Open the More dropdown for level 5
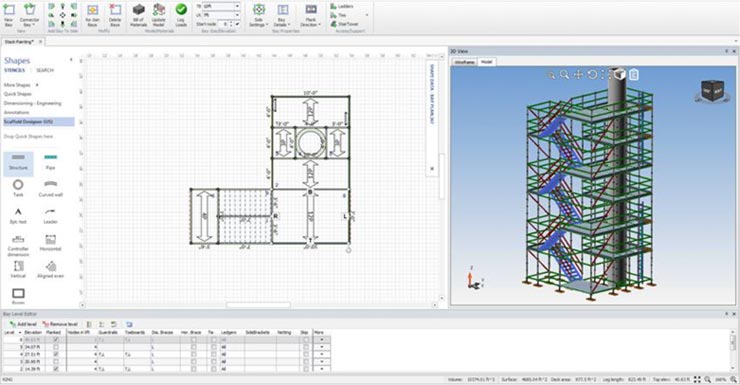The width and height of the screenshot is (740, 385). click(322, 347)
